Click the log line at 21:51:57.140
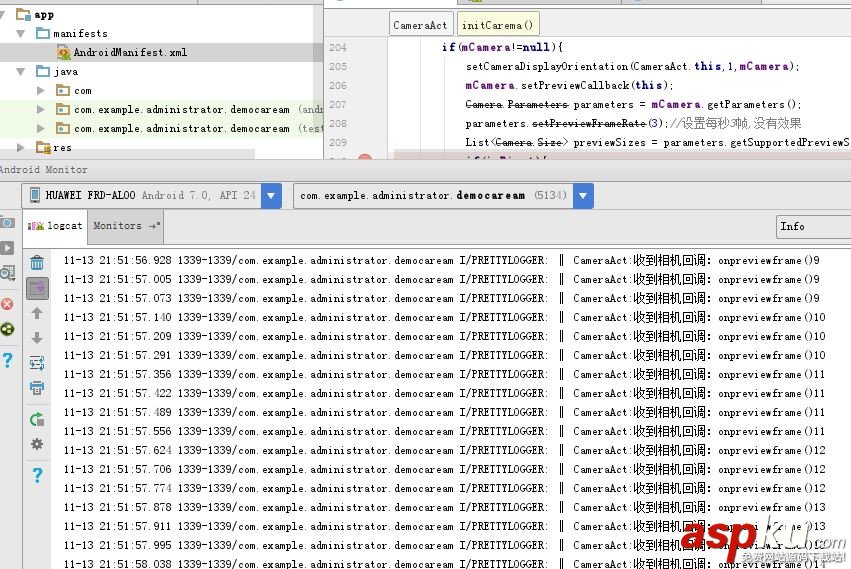This screenshot has height=569, width=851. click(444, 318)
